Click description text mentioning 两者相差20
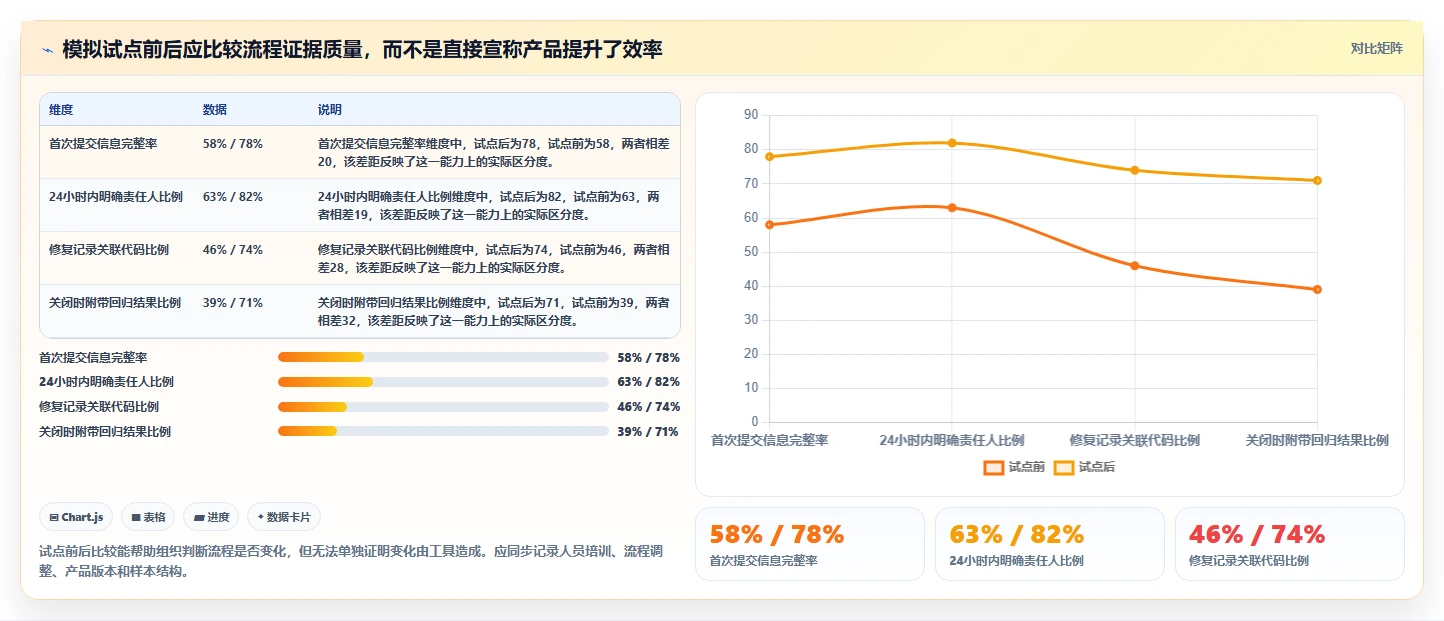The image size is (1444, 621). coord(494,152)
